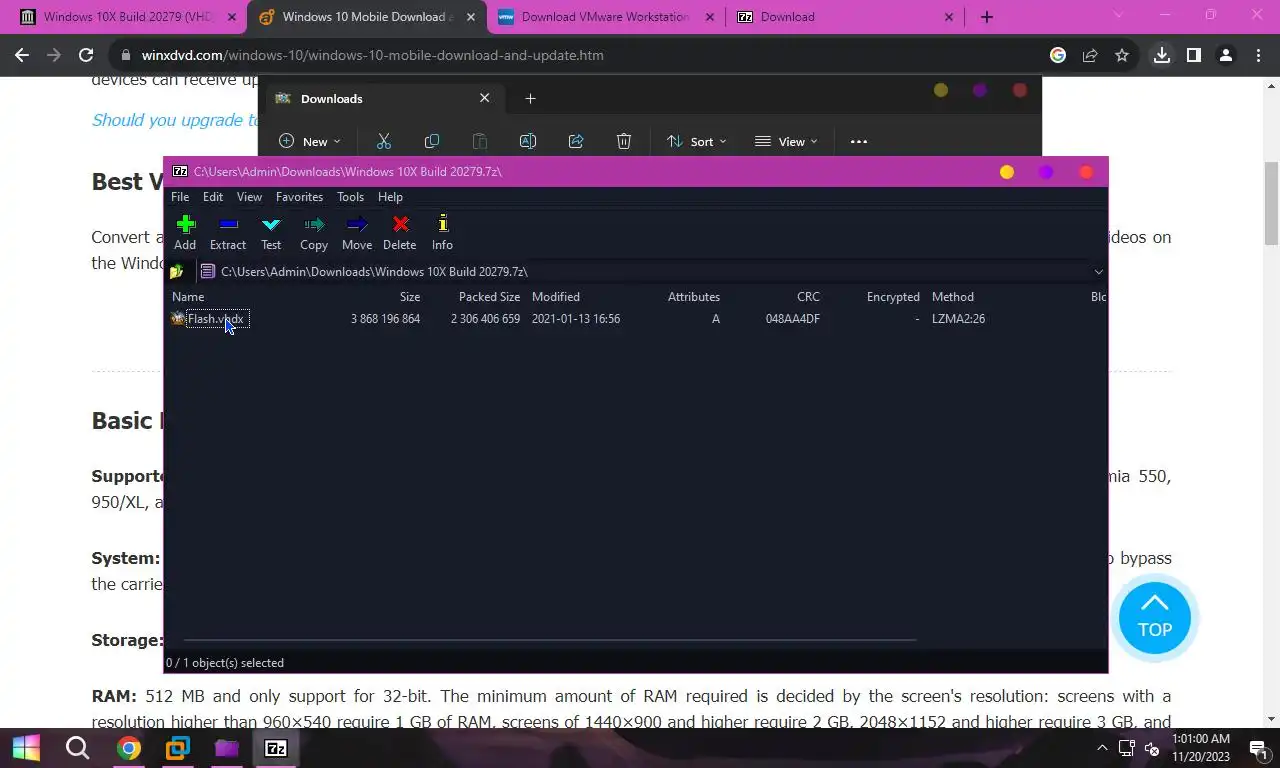Open the Sort dropdown in Downloads window
Viewport: 1280px width, 768px height.
point(697,141)
